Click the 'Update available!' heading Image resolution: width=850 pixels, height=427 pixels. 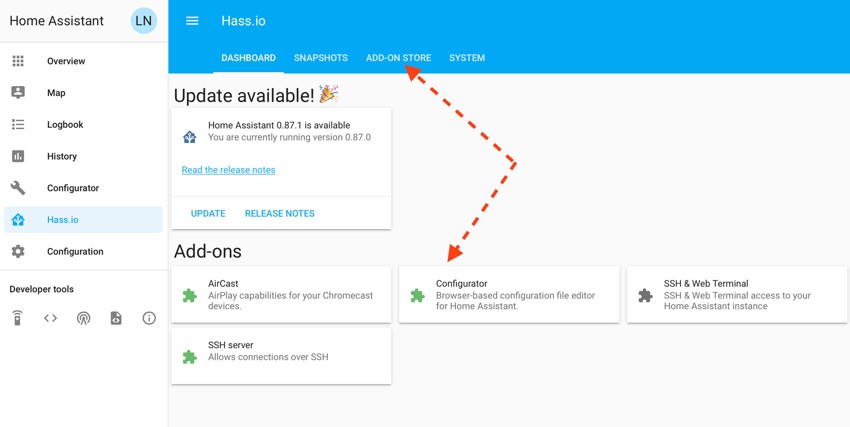(x=244, y=95)
